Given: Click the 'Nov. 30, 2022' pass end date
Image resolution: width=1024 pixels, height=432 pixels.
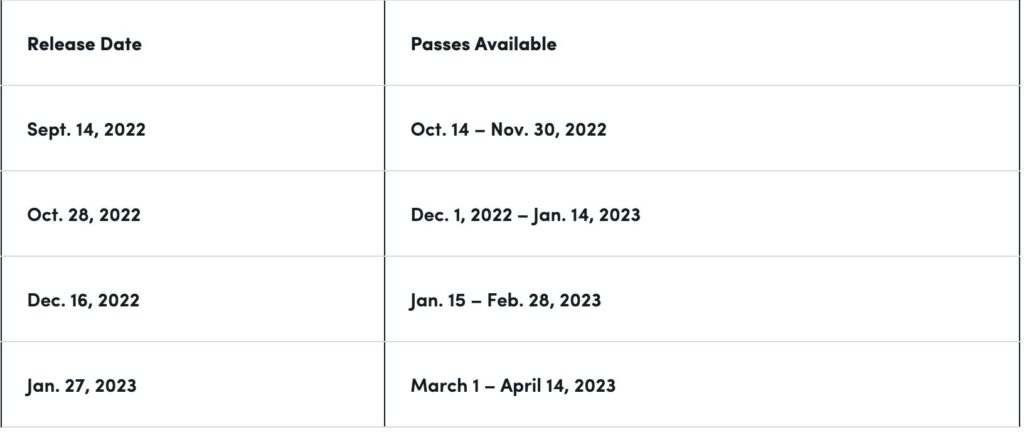Looking at the screenshot, I should (x=548, y=129).
